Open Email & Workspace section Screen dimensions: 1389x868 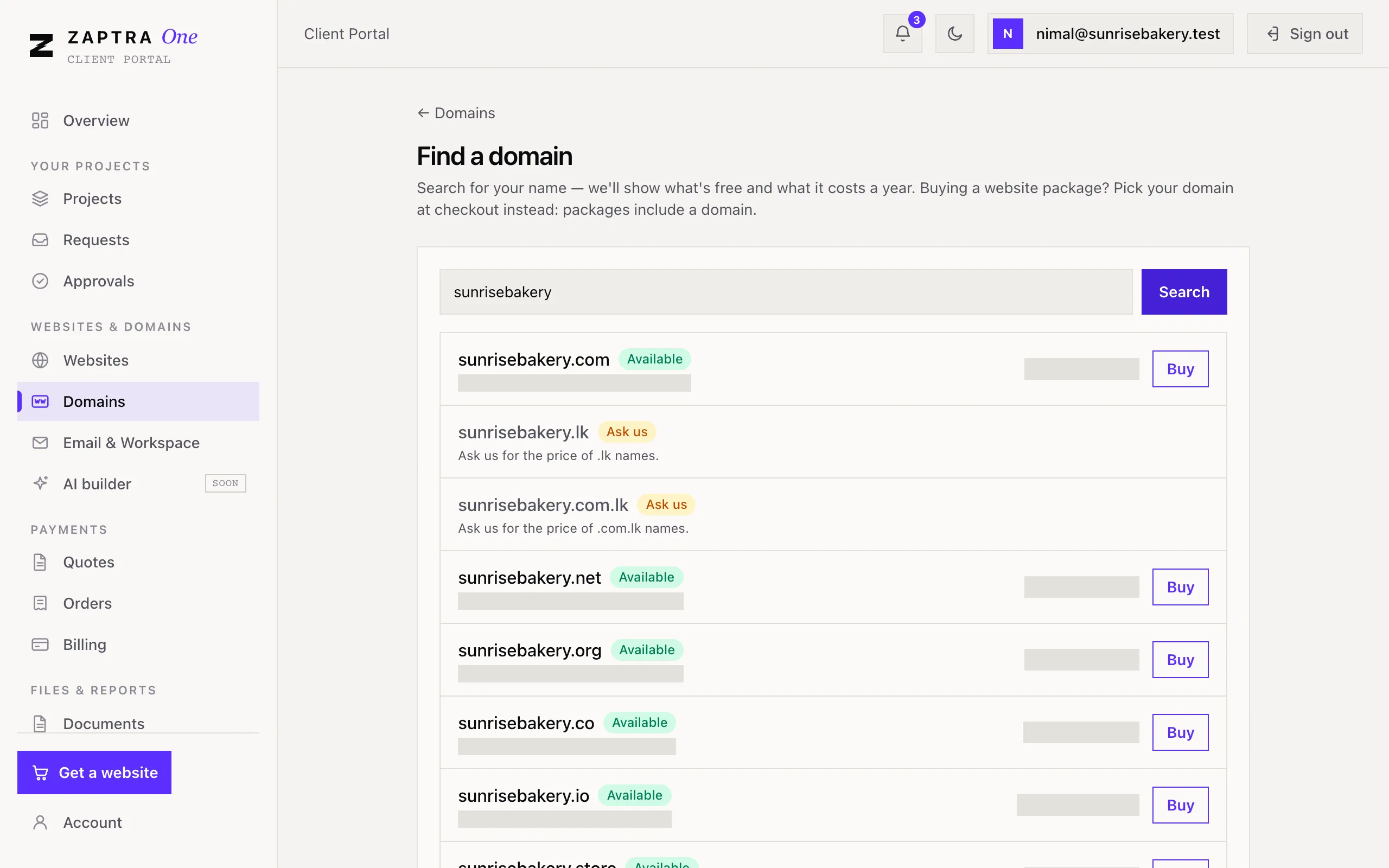138,443
